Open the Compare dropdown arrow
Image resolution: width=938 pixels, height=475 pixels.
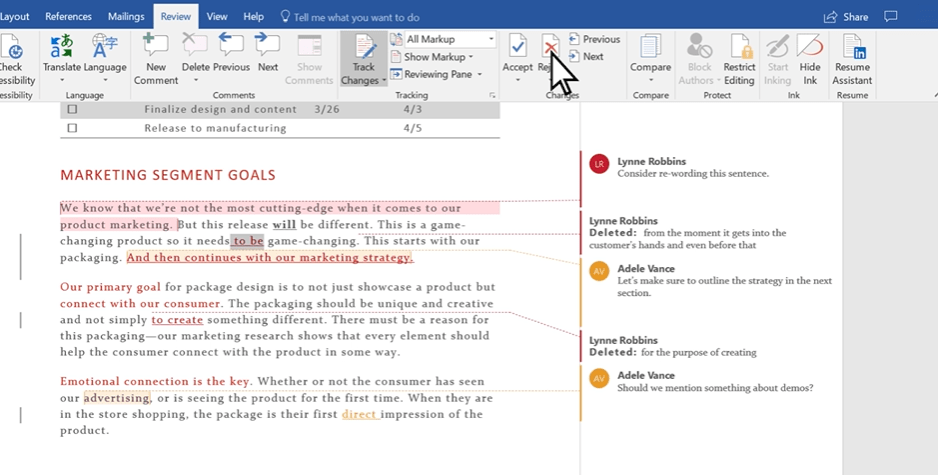pos(650,80)
